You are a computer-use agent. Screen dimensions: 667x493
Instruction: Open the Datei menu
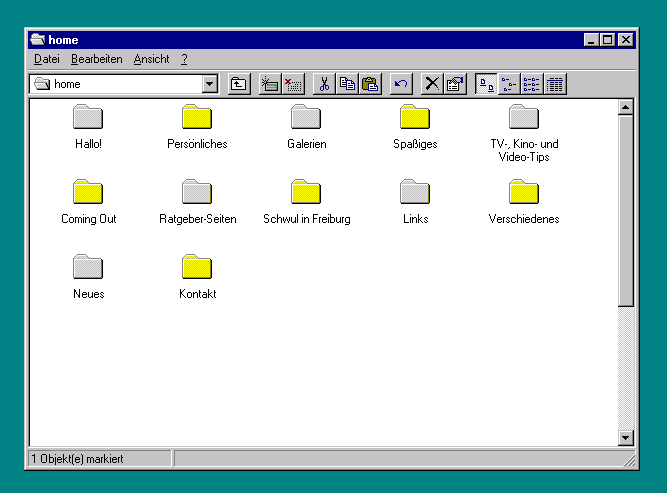pos(47,59)
